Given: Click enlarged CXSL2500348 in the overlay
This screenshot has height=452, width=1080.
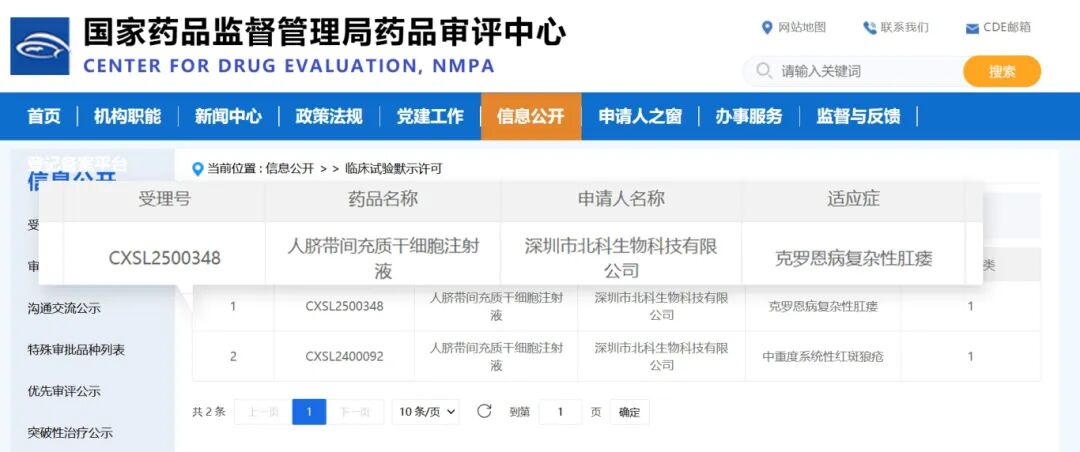Looking at the screenshot, I should pyautogui.click(x=165, y=258).
